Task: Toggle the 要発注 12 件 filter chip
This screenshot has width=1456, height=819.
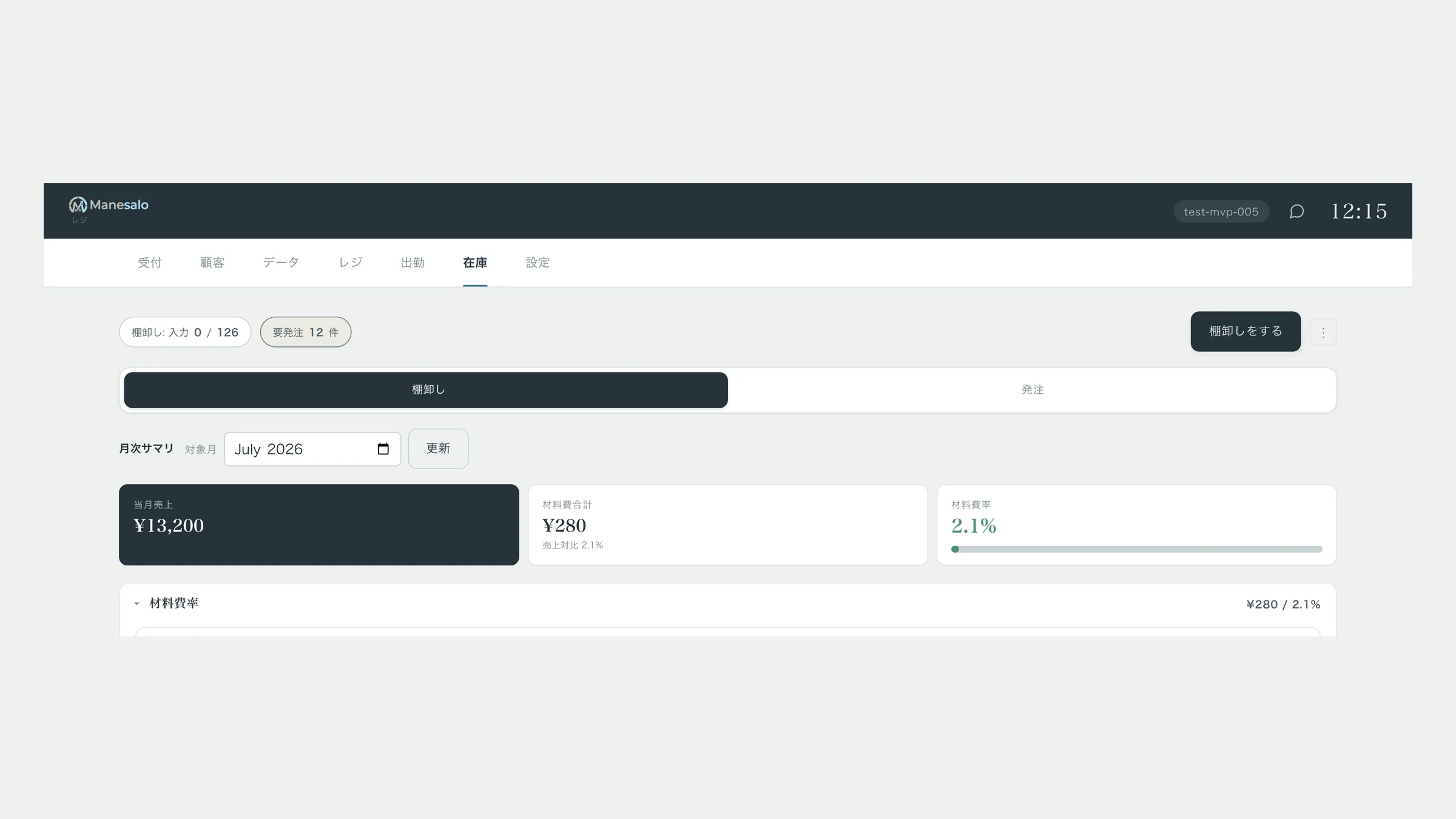Action: (306, 332)
